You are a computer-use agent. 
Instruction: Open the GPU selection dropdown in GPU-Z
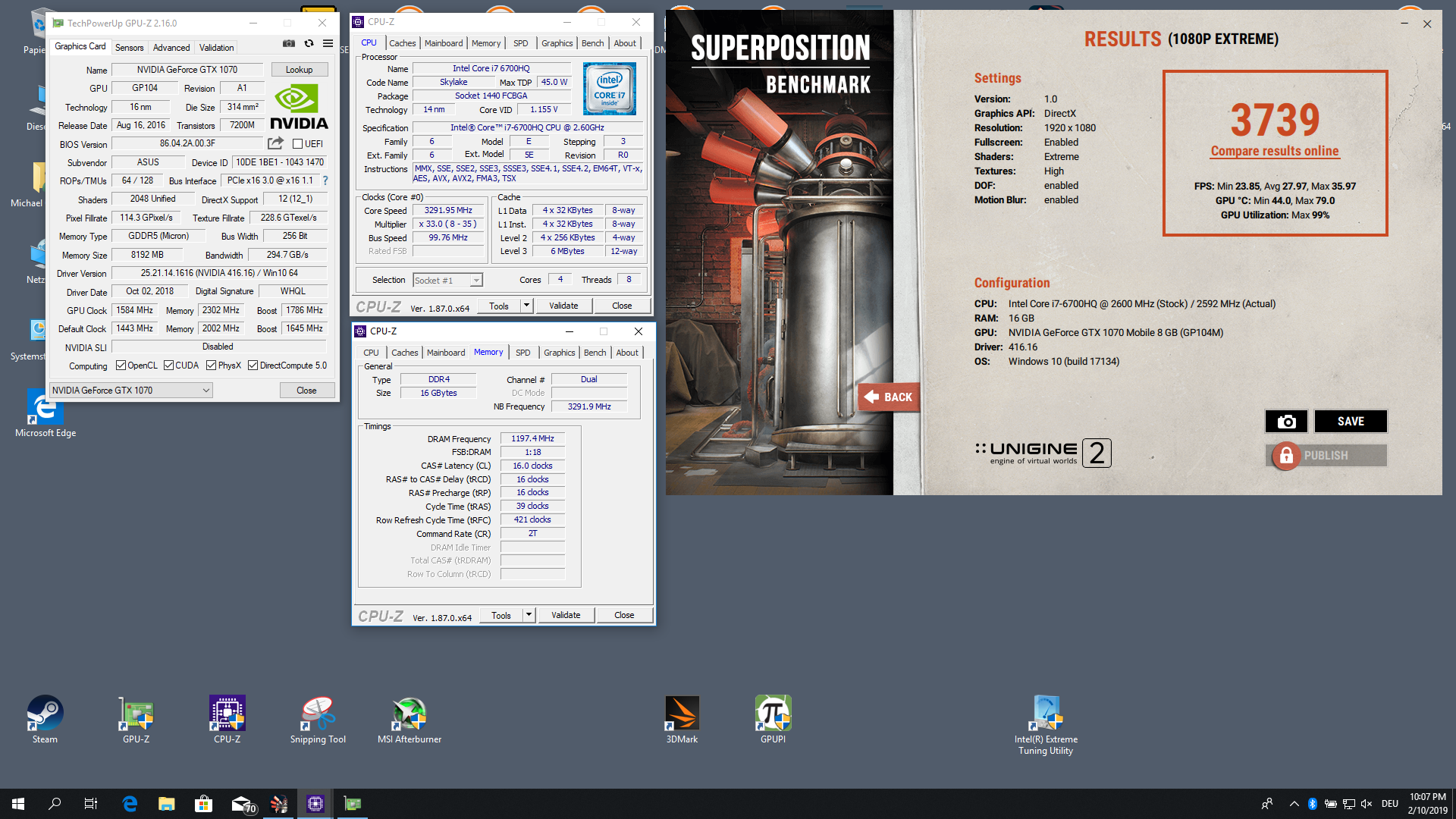click(131, 391)
